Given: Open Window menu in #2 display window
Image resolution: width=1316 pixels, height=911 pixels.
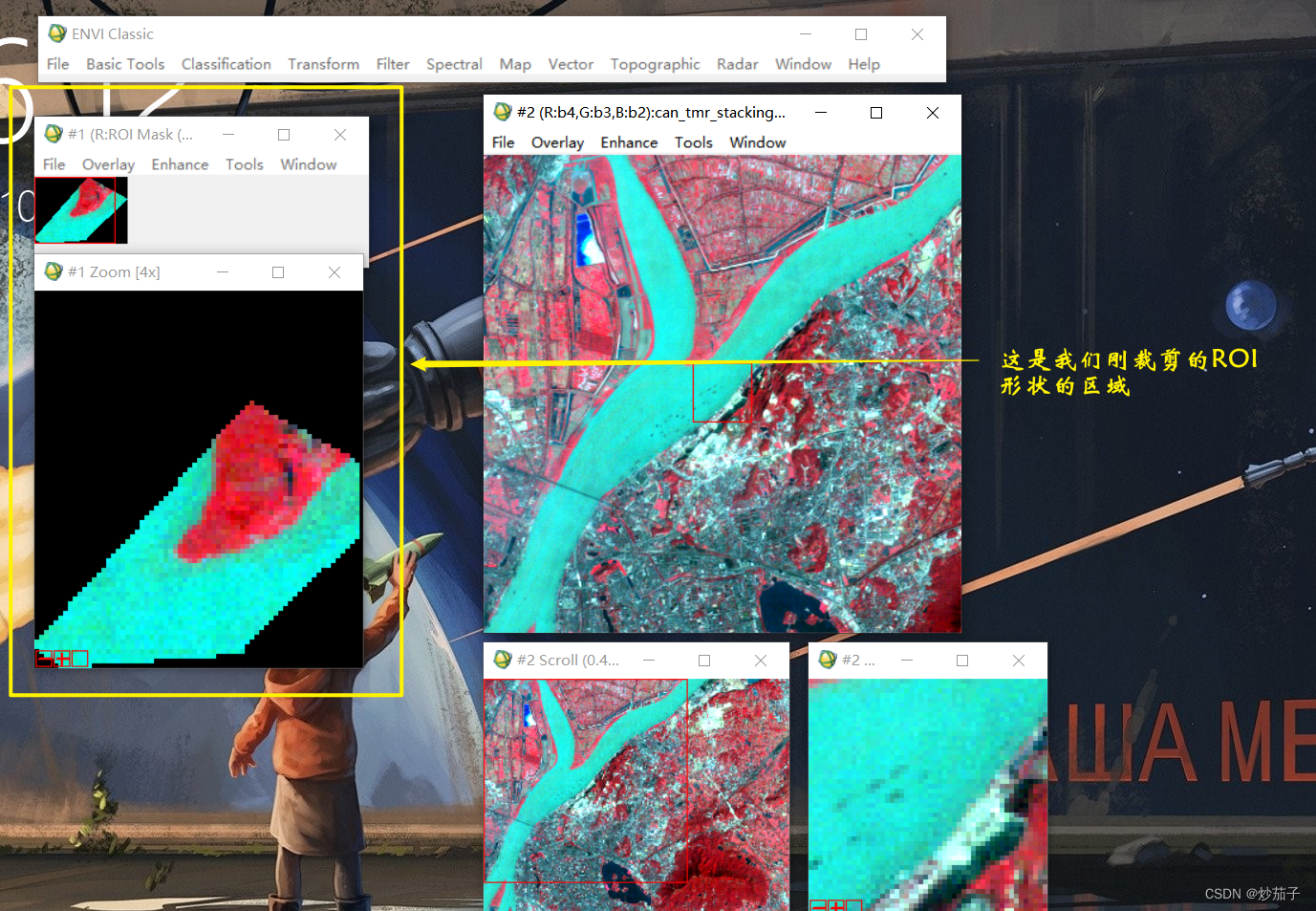Looking at the screenshot, I should [x=758, y=142].
